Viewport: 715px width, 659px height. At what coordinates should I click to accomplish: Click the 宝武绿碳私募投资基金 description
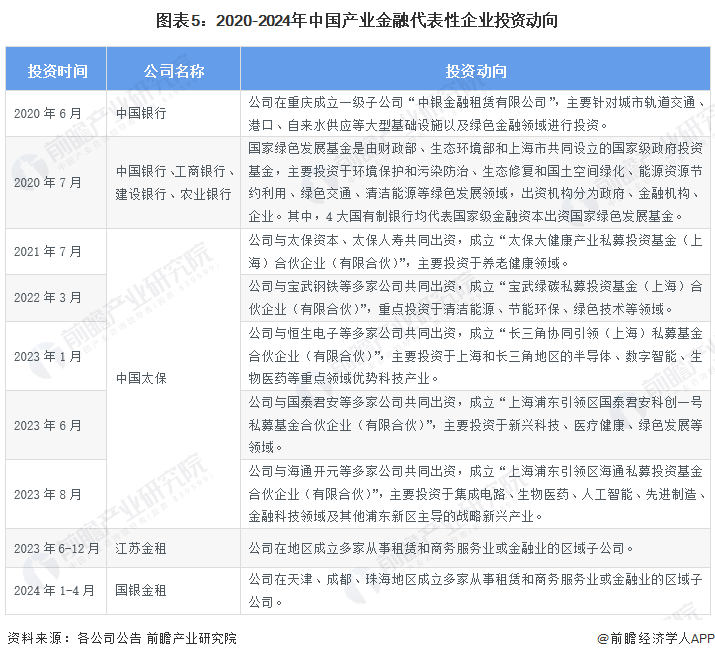(475, 298)
